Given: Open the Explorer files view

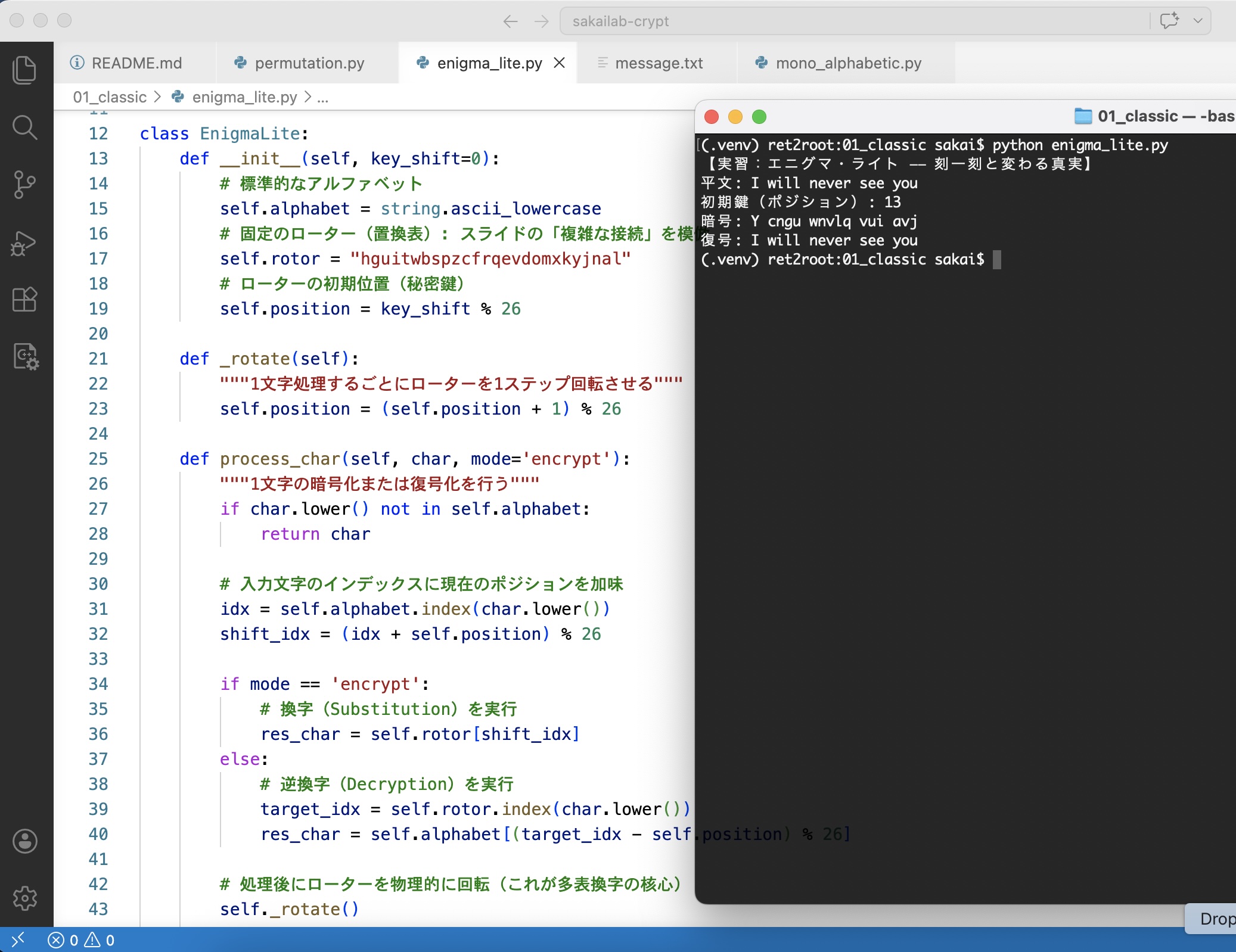Looking at the screenshot, I should pos(24,70).
